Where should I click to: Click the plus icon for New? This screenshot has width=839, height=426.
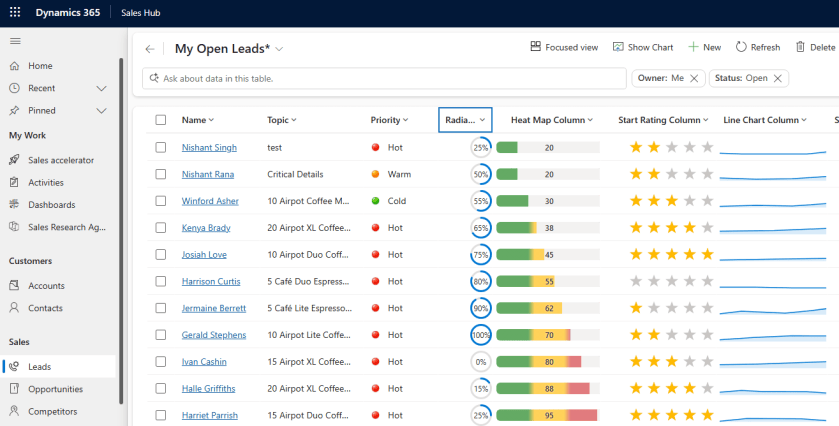tap(693, 47)
